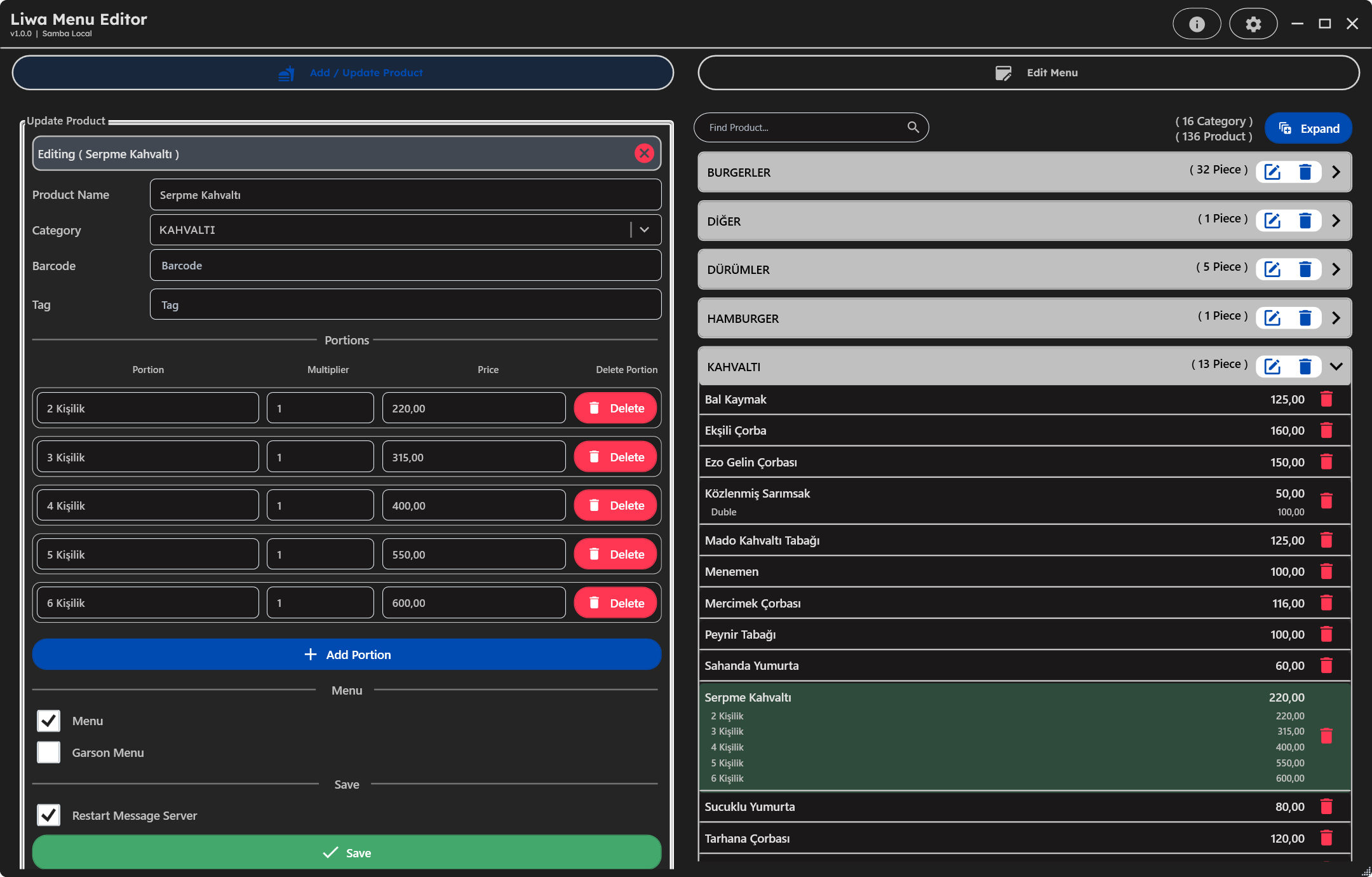
Task: Collapse the KAHVALTI category chevron
Action: (x=1336, y=367)
